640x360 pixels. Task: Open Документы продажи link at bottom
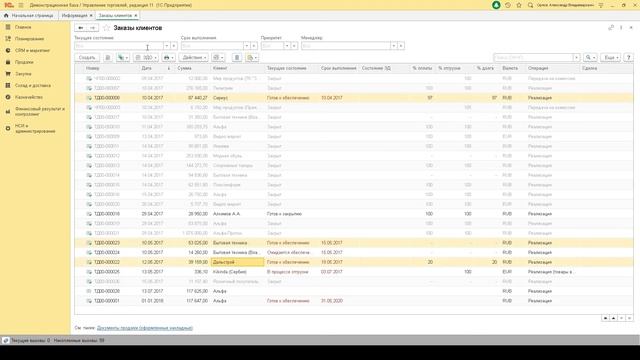[x=144, y=328]
